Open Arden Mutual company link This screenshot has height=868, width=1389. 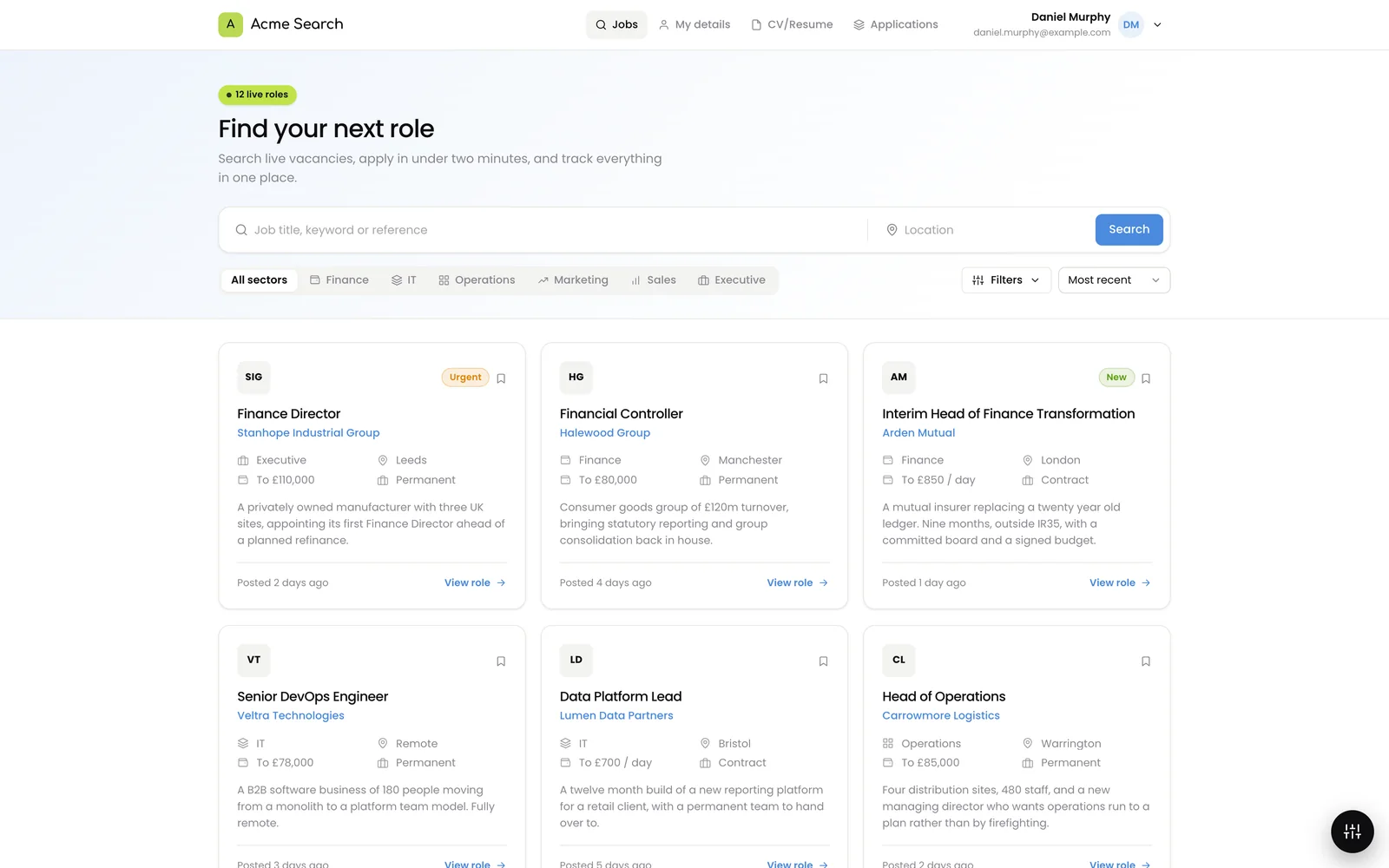tap(918, 433)
